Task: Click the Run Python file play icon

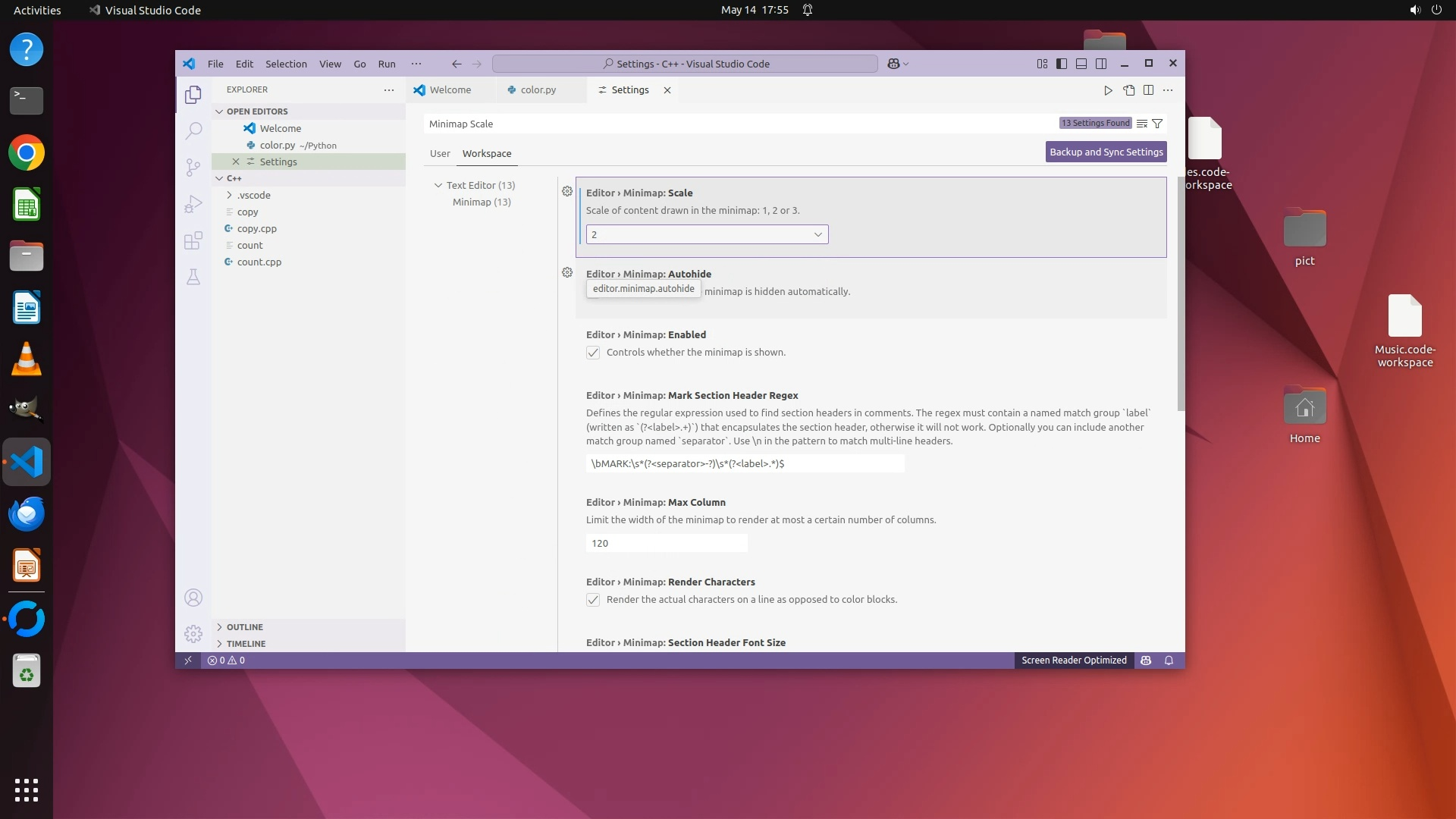Action: pos(1108,90)
